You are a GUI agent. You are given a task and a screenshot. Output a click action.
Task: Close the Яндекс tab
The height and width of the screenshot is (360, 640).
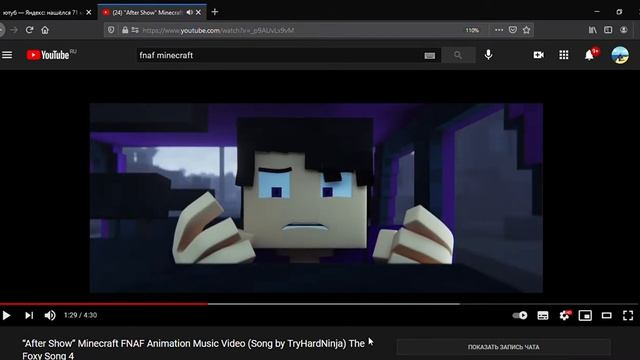pos(89,13)
